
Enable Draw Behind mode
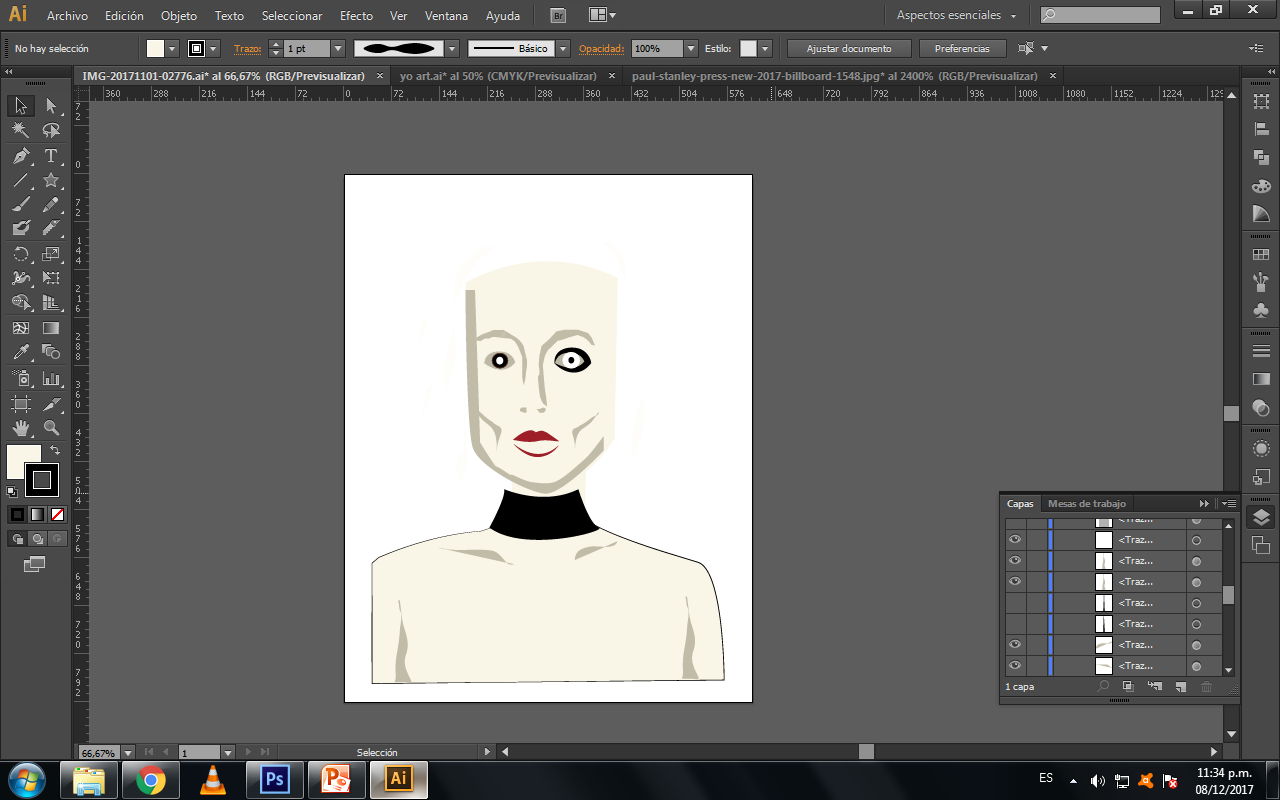[x=37, y=538]
